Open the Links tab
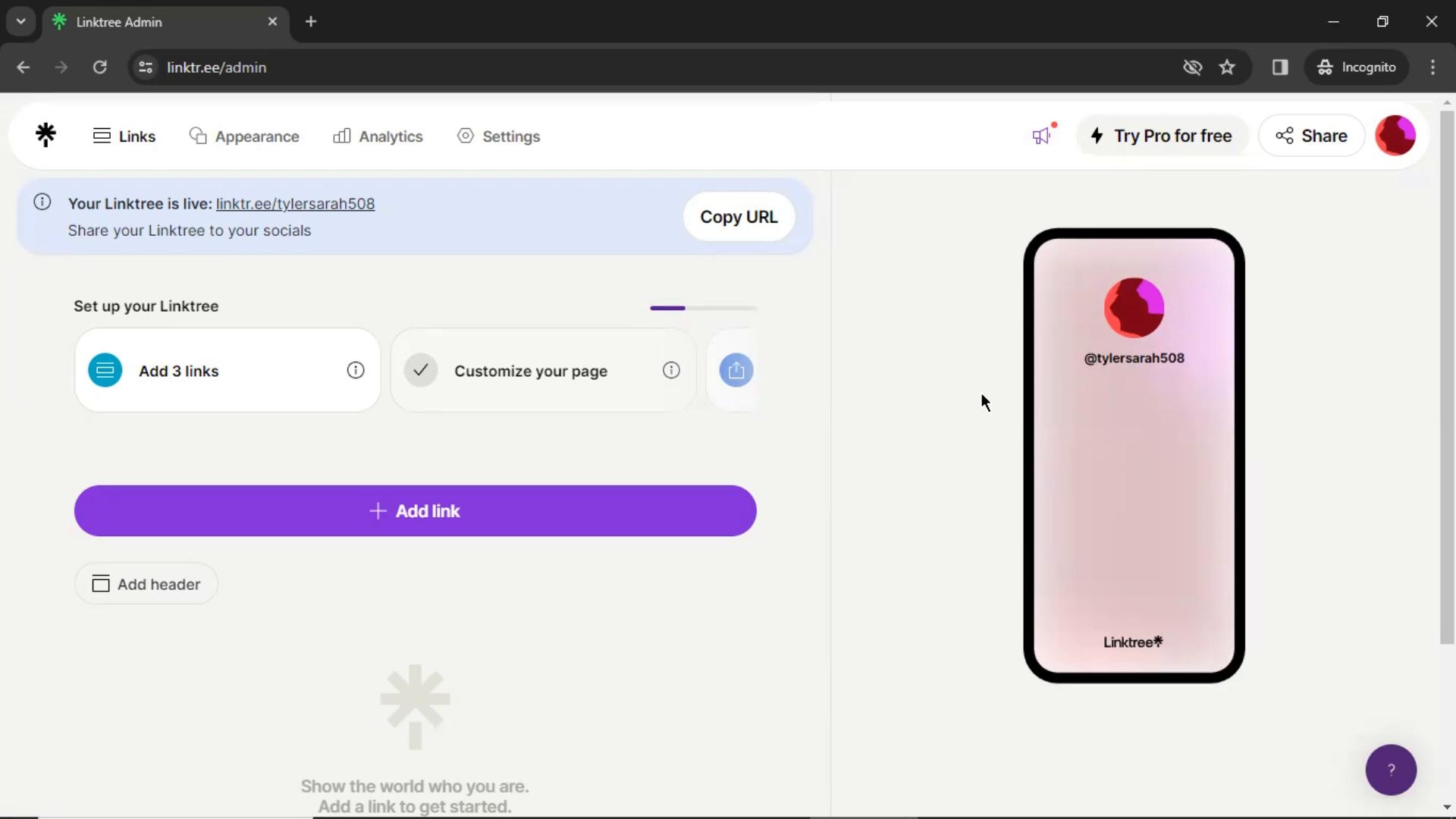The height and width of the screenshot is (819, 1456). 124,135
